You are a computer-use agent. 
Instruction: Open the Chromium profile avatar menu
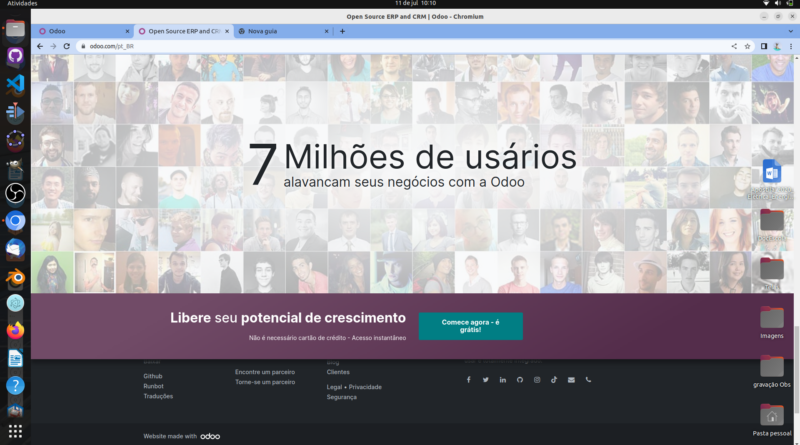coord(777,46)
